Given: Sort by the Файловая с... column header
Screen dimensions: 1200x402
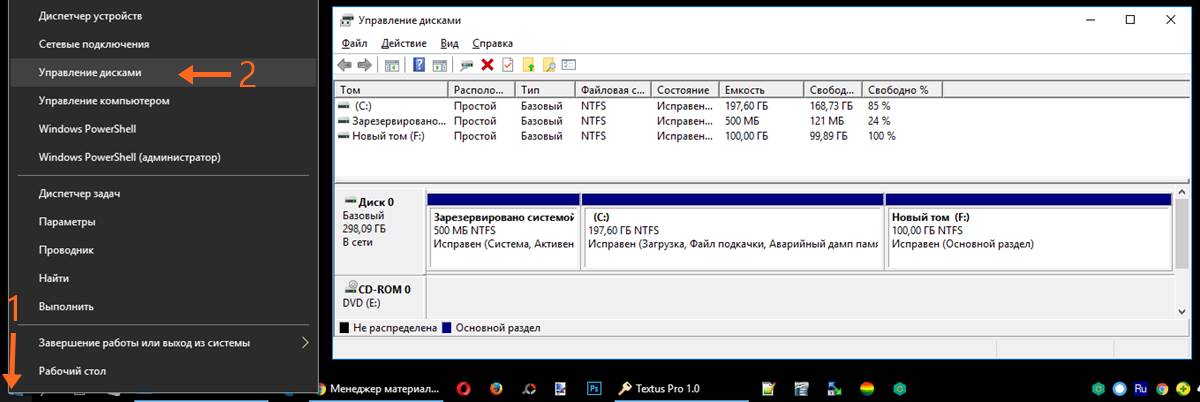Looking at the screenshot, I should tap(613, 89).
